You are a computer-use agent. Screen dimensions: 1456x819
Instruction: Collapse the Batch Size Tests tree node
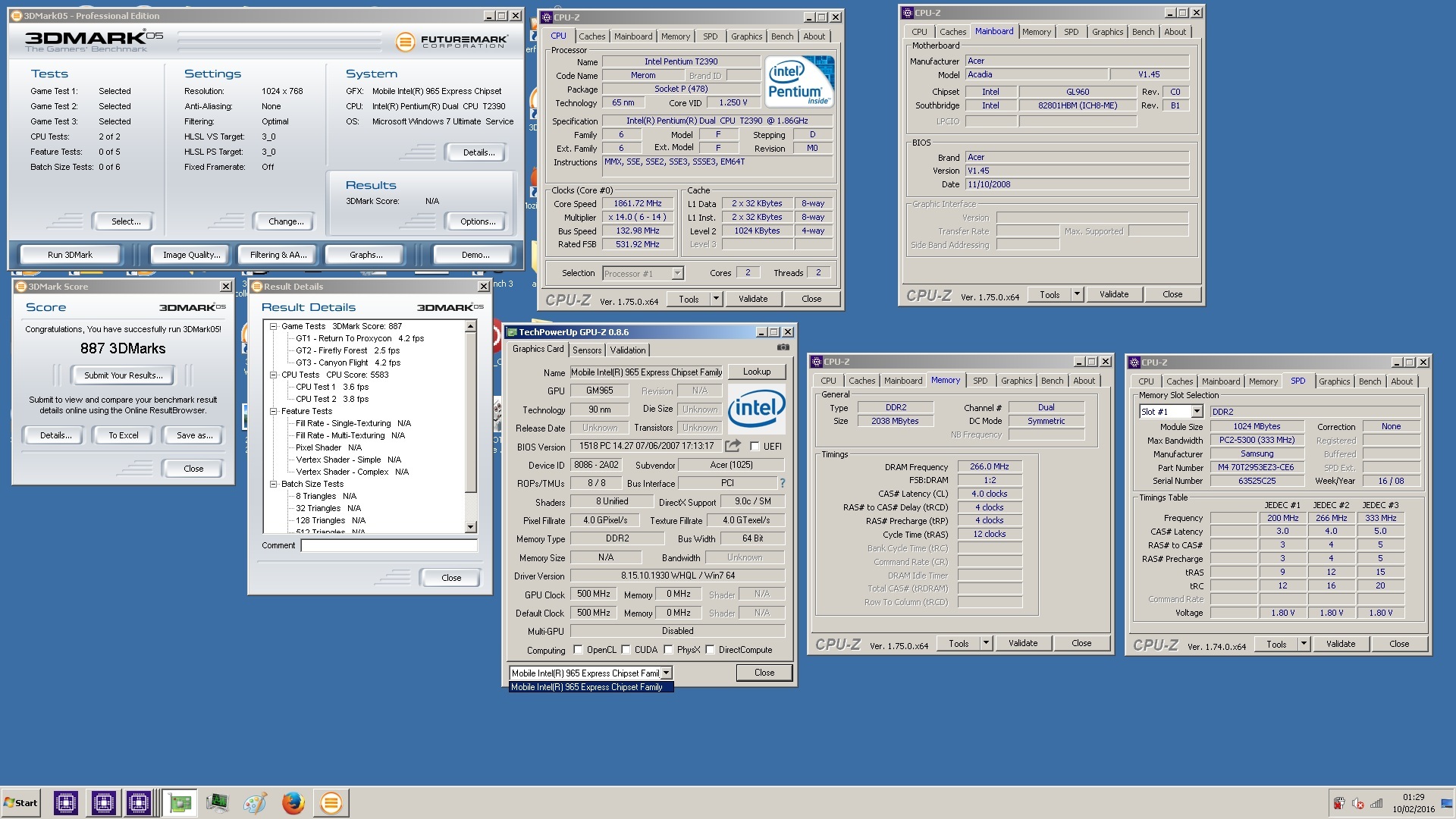point(273,484)
